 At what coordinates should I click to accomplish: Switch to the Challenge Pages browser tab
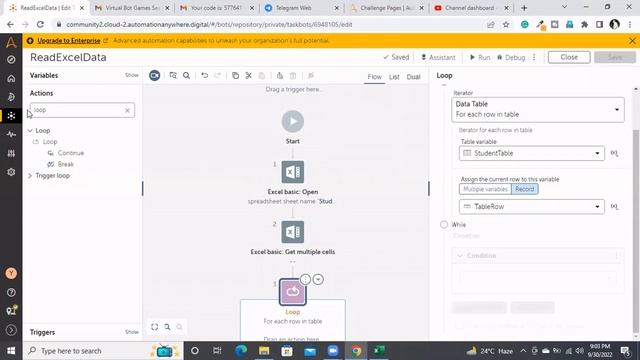point(386,8)
